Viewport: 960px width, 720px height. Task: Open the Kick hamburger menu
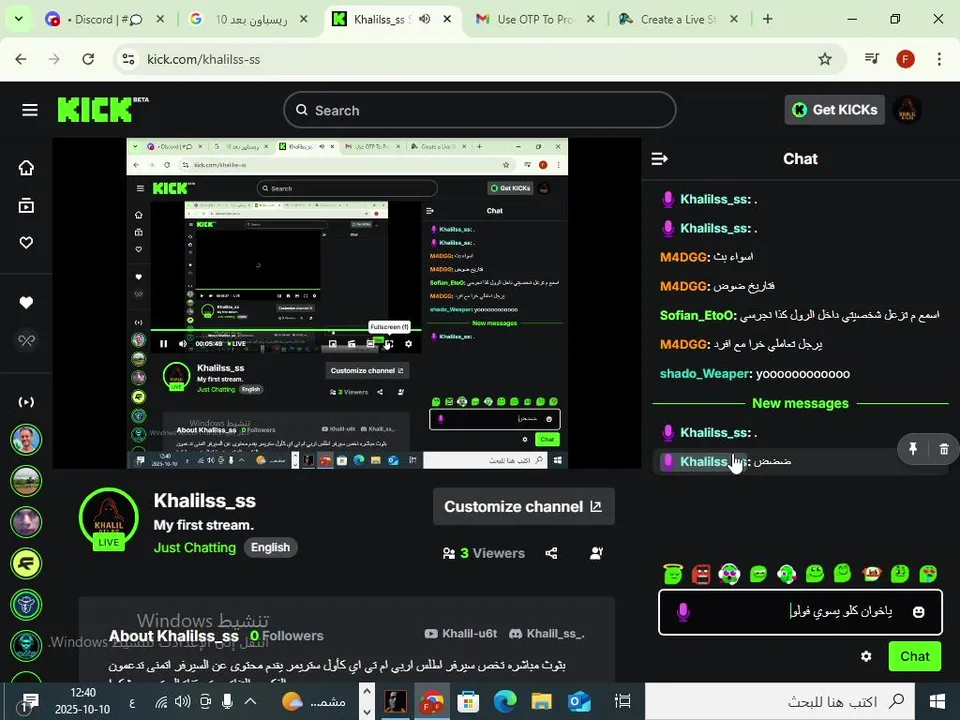[29, 110]
